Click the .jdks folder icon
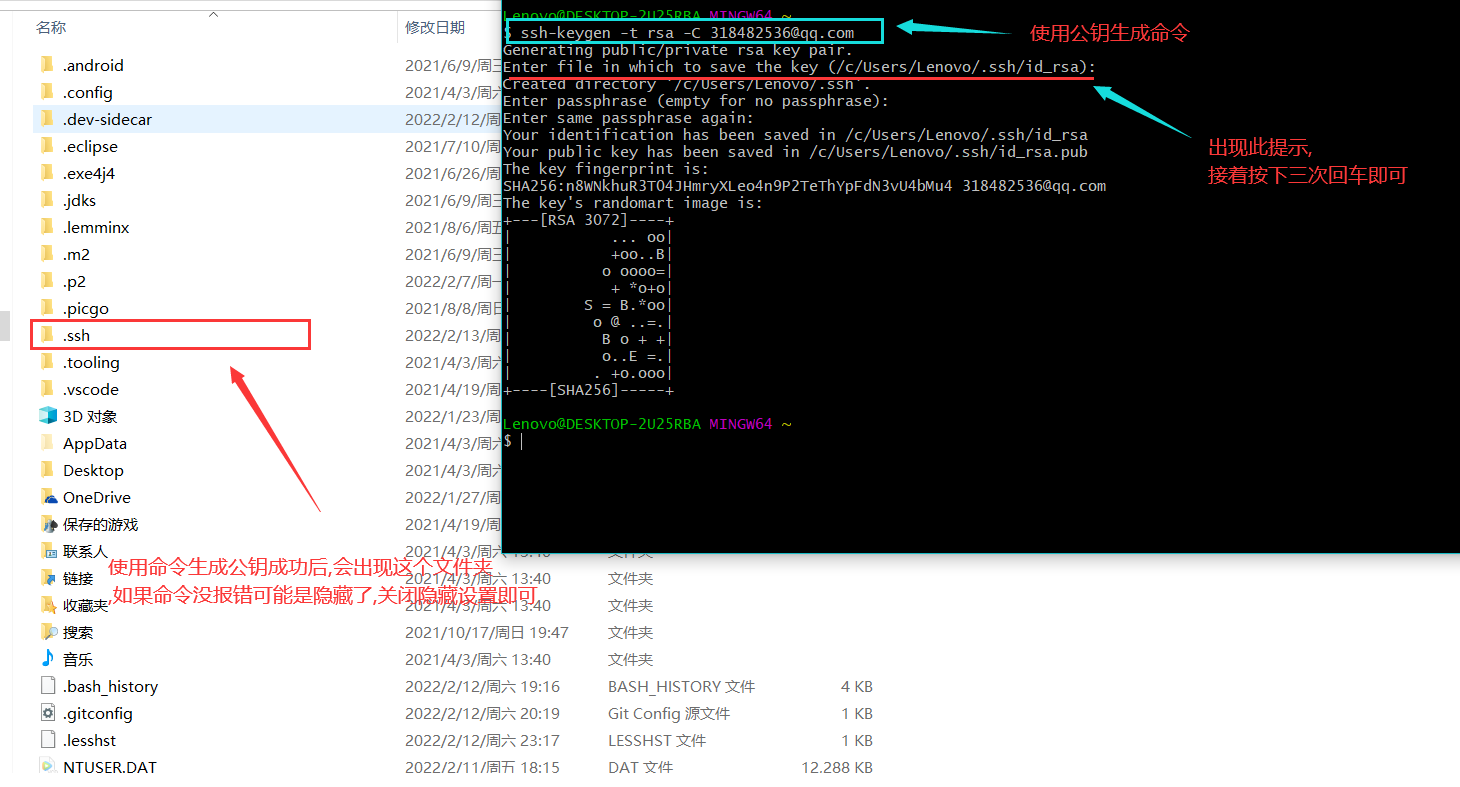 tap(47, 200)
